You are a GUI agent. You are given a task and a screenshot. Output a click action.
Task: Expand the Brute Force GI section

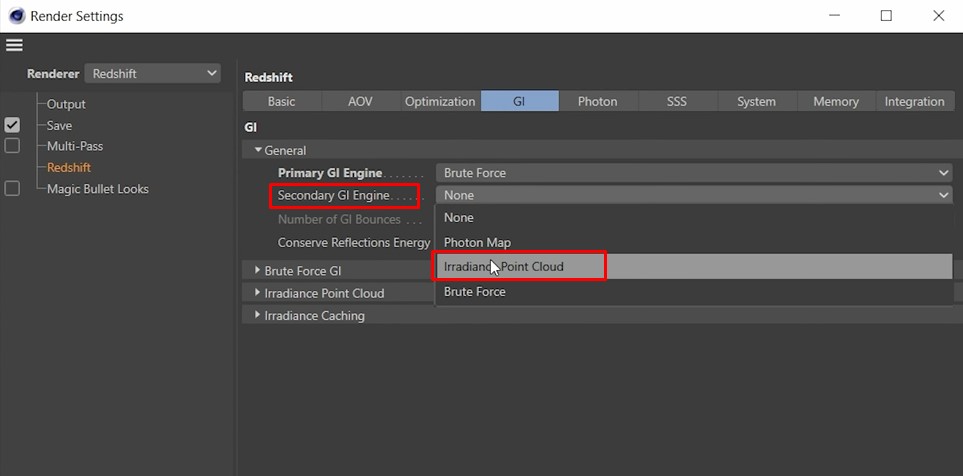click(x=257, y=271)
